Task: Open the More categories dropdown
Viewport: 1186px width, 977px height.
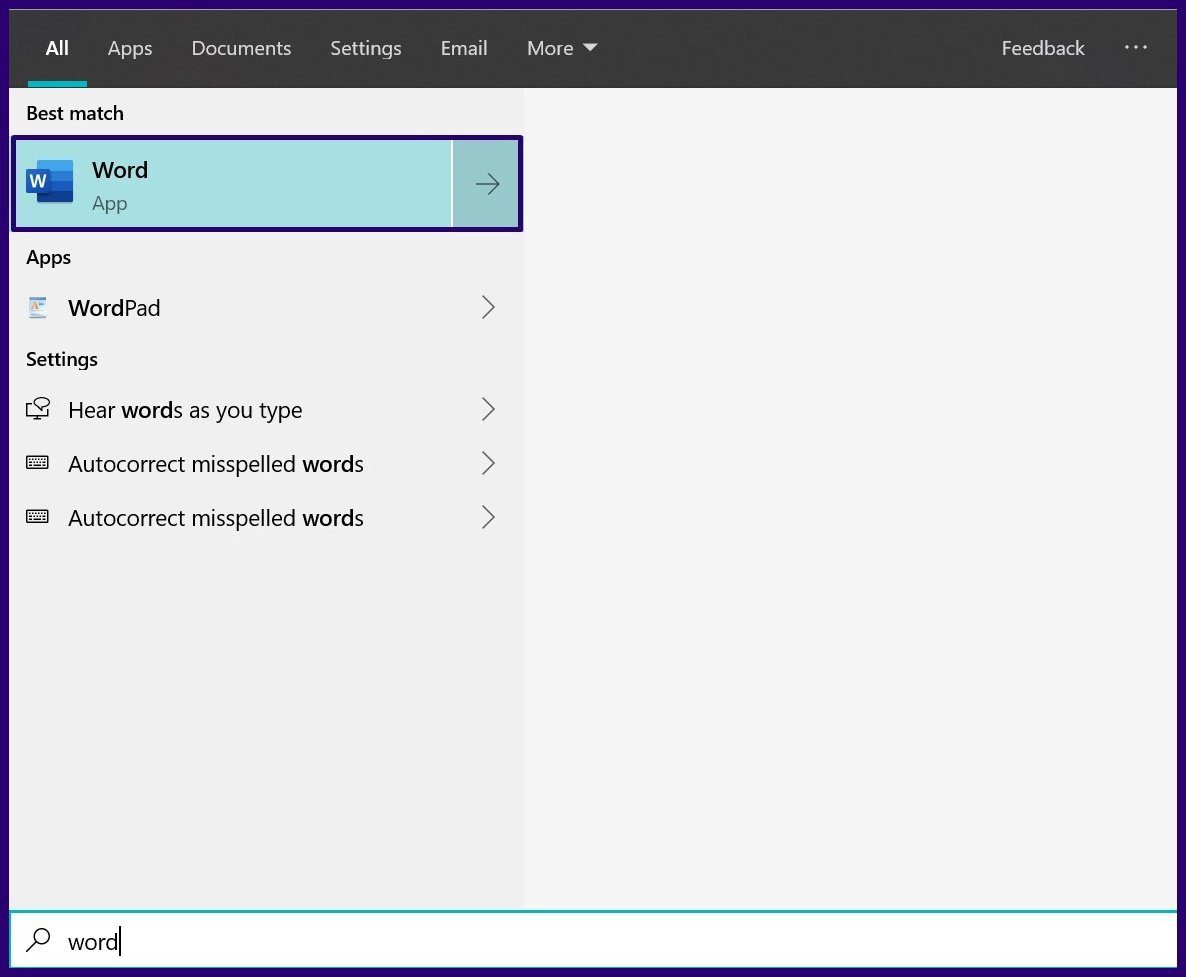Action: tap(561, 47)
